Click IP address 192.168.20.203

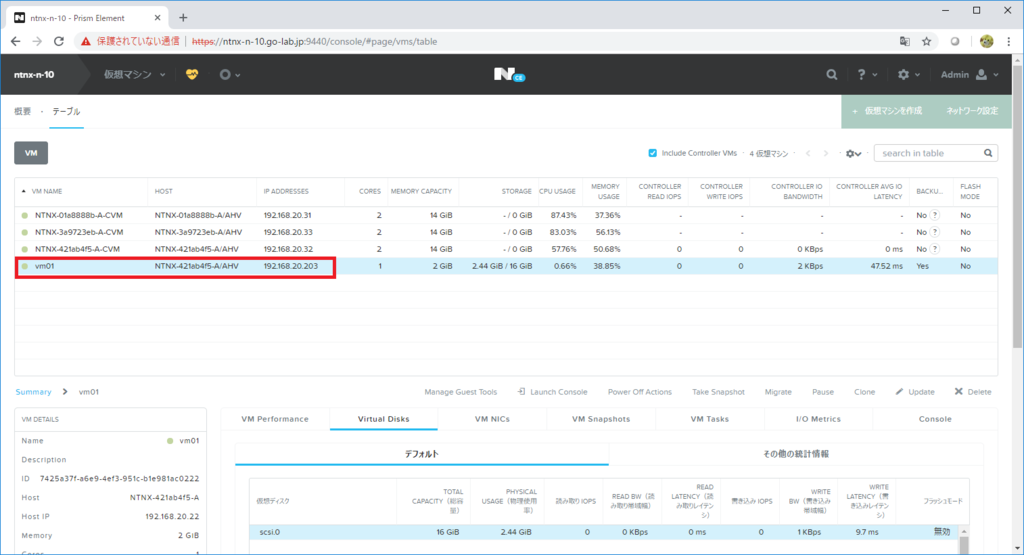pyautogui.click(x=291, y=266)
